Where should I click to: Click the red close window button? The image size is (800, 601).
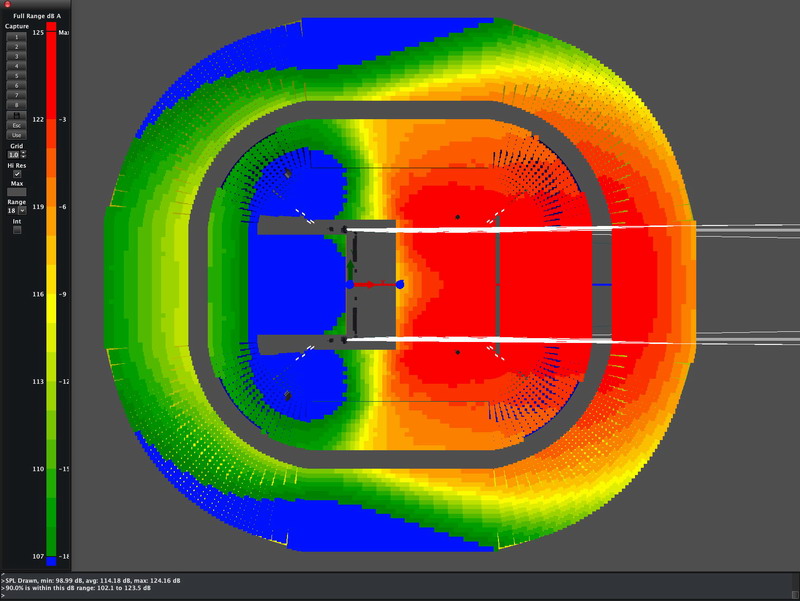(6, 5)
